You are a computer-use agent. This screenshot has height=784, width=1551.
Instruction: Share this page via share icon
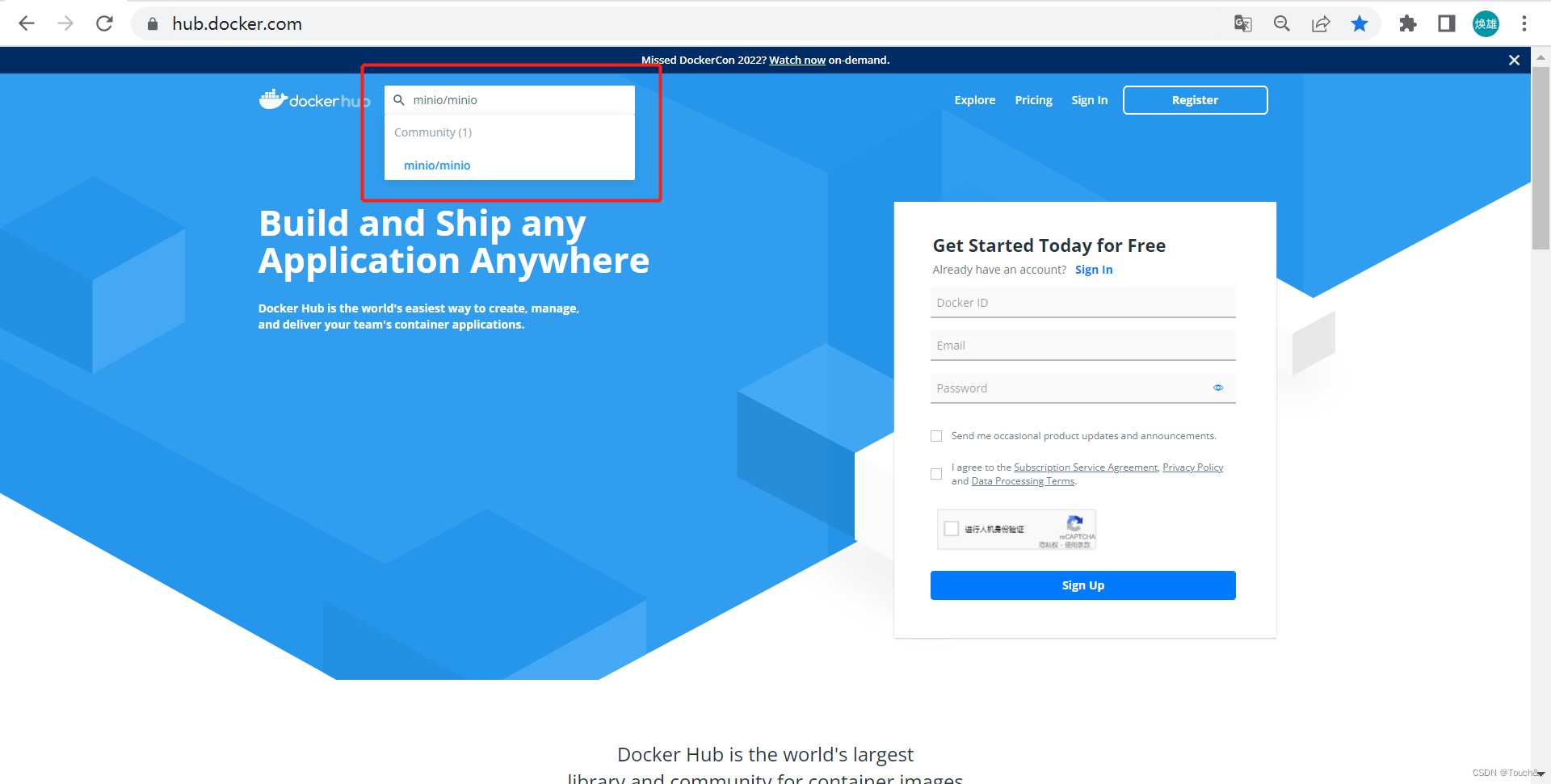coord(1321,23)
